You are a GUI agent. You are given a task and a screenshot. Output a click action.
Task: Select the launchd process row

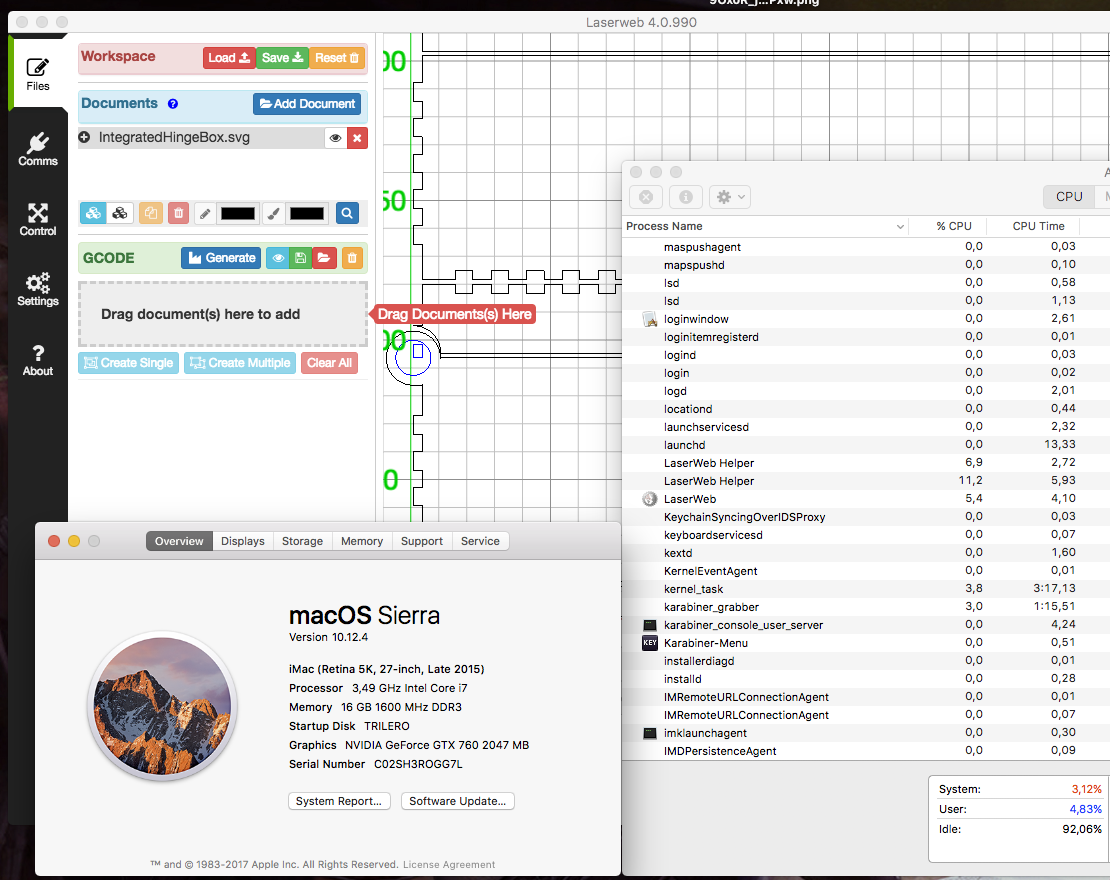(866, 445)
